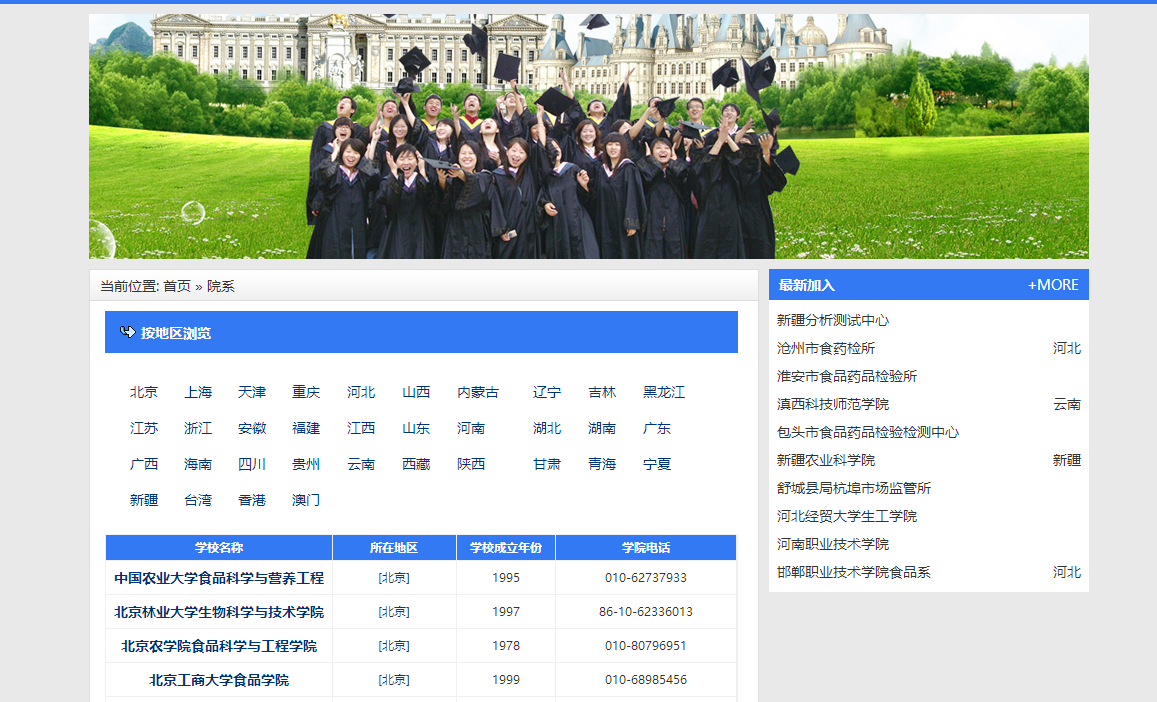Choose the 内蒙古 region filter
This screenshot has height=702, width=1157.
(x=478, y=392)
